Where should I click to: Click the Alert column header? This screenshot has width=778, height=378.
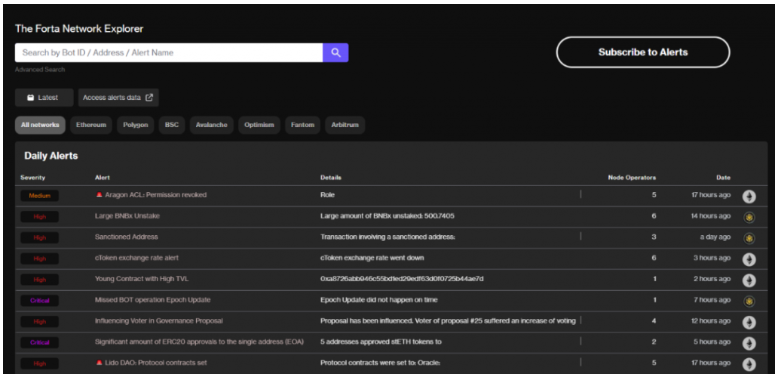click(x=102, y=178)
